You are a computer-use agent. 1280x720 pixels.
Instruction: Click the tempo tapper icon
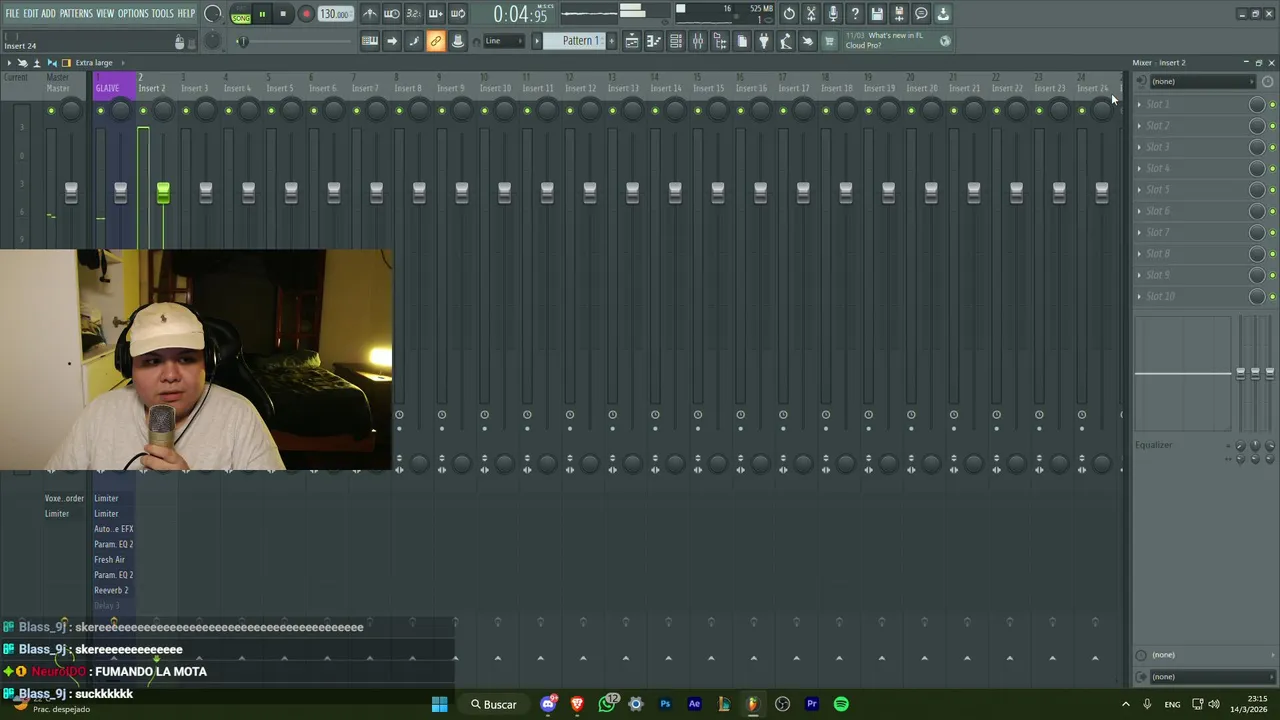click(x=786, y=41)
